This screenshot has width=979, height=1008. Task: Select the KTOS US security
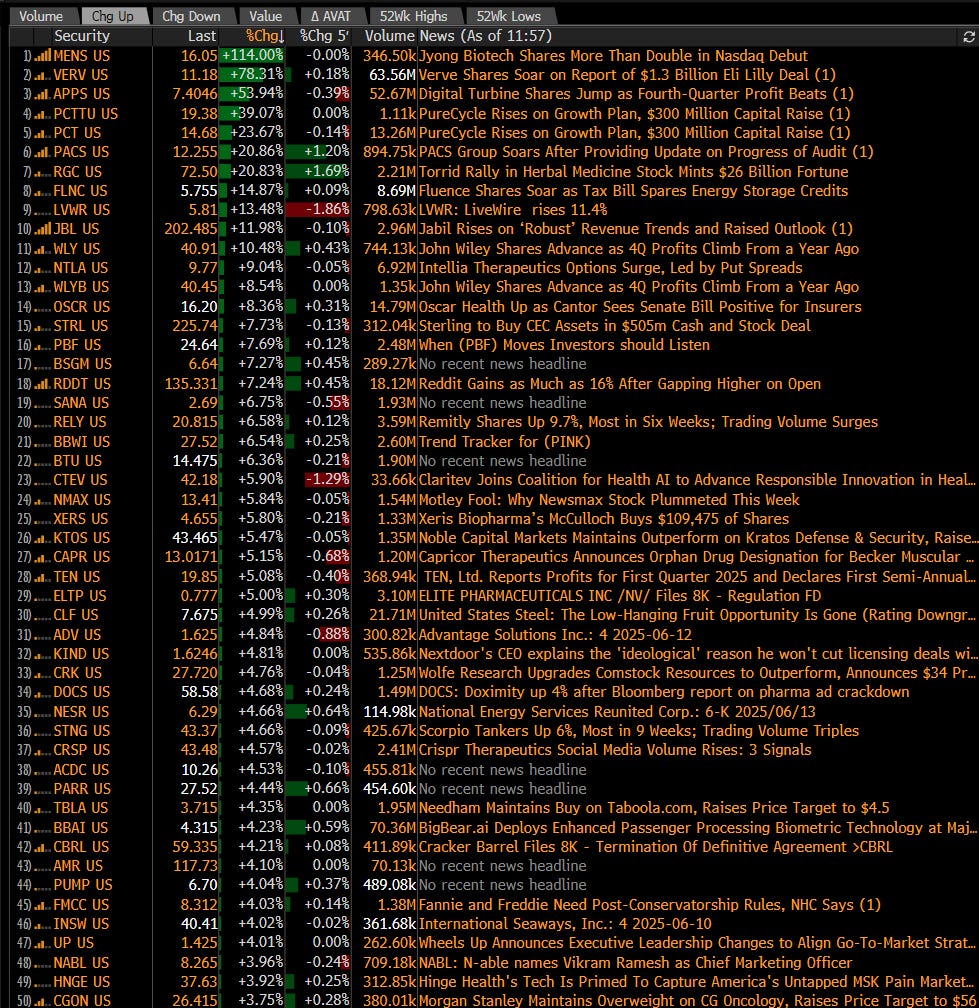[x=82, y=537]
